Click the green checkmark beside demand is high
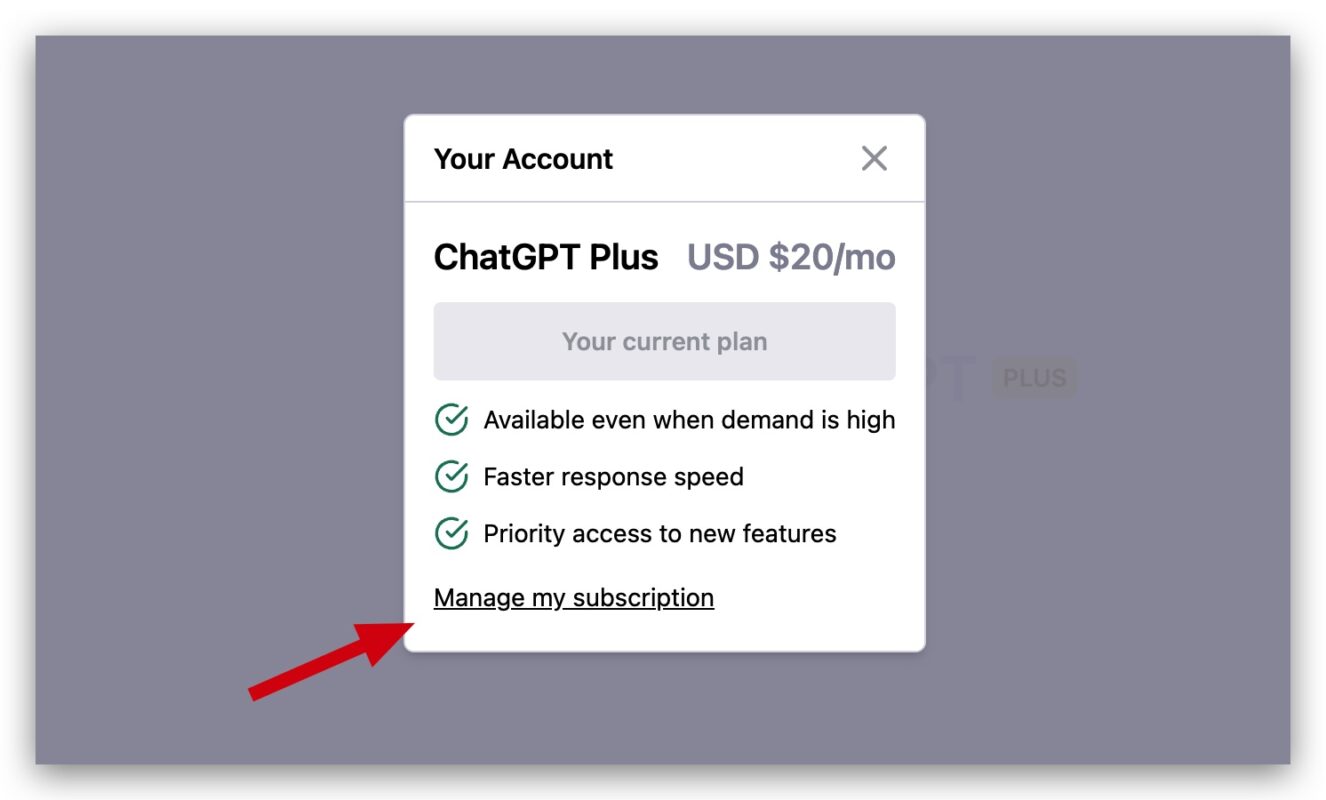This screenshot has height=800, width=1326. [x=451, y=420]
